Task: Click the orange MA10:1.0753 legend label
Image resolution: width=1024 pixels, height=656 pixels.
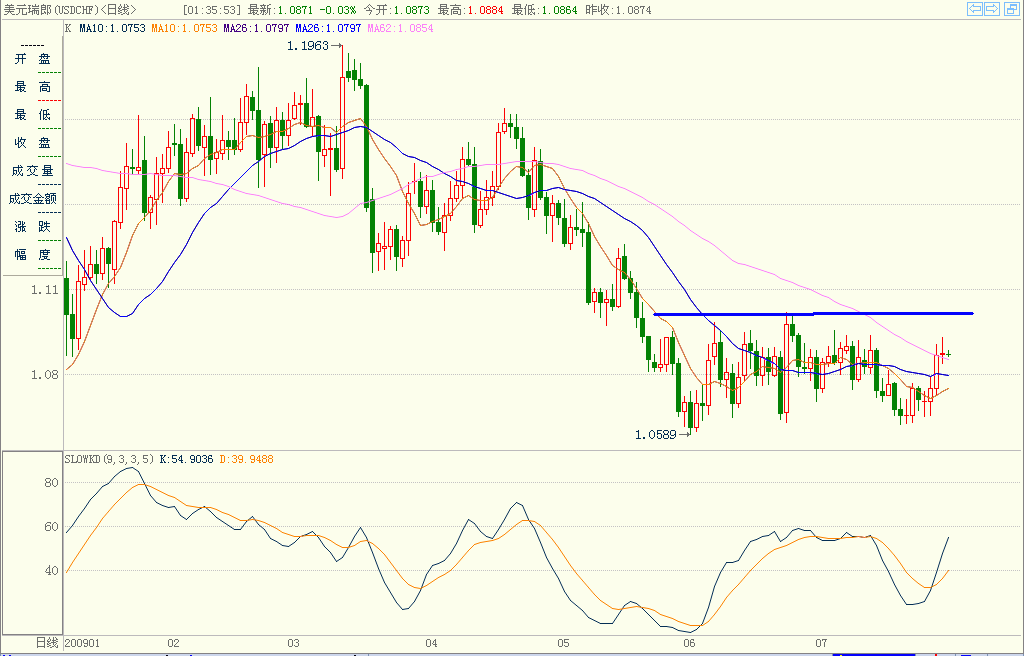Action: click(x=184, y=28)
